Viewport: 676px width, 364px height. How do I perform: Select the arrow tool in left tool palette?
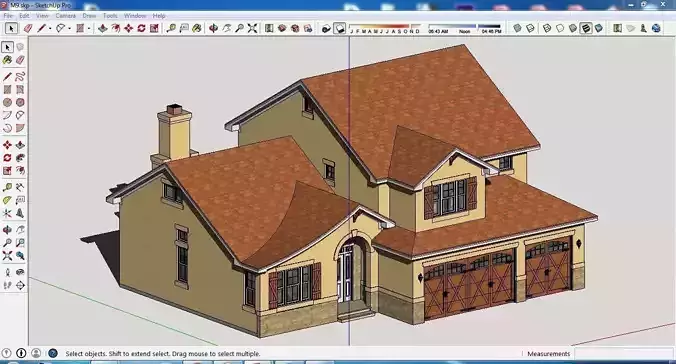point(7,47)
